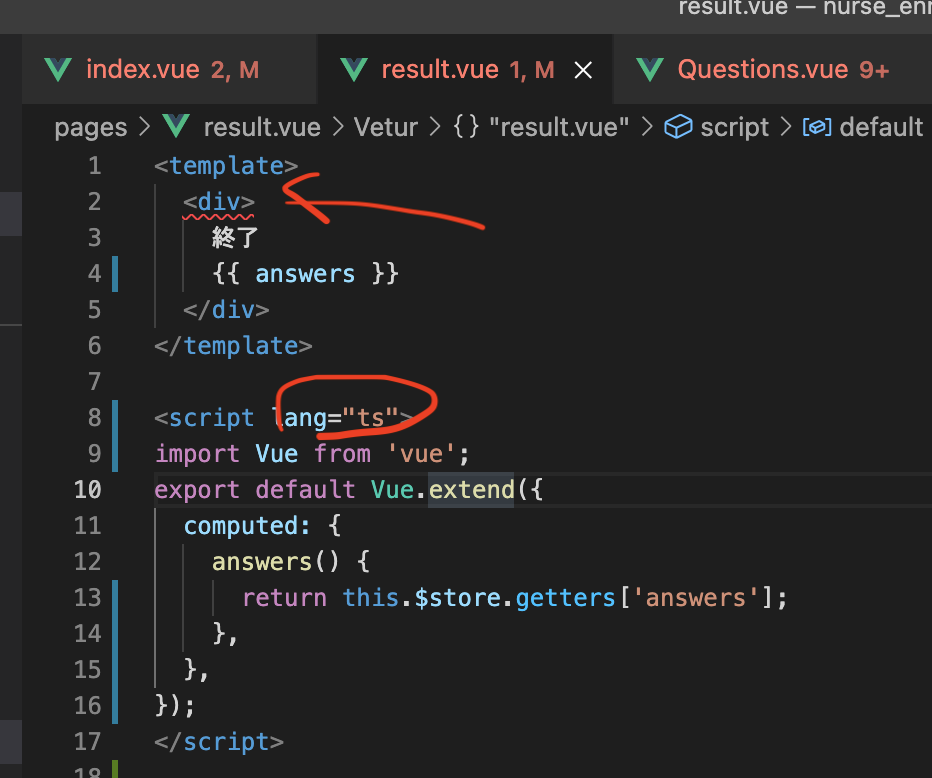932x778 pixels.
Task: Open the pages breadcrumb folder
Action: (x=91, y=127)
